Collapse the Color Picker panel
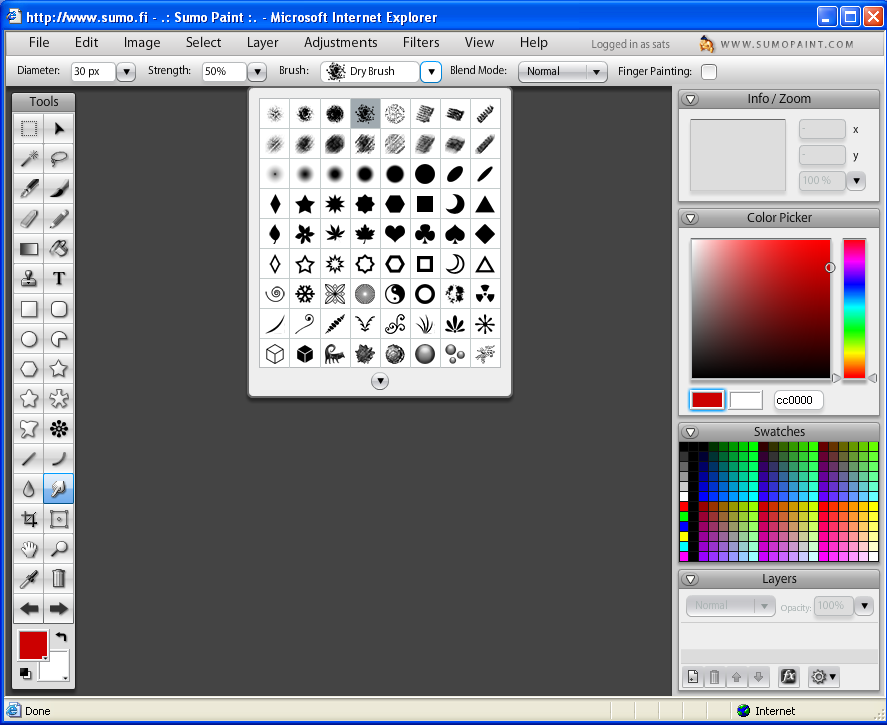The width and height of the screenshot is (887, 725). pos(690,217)
